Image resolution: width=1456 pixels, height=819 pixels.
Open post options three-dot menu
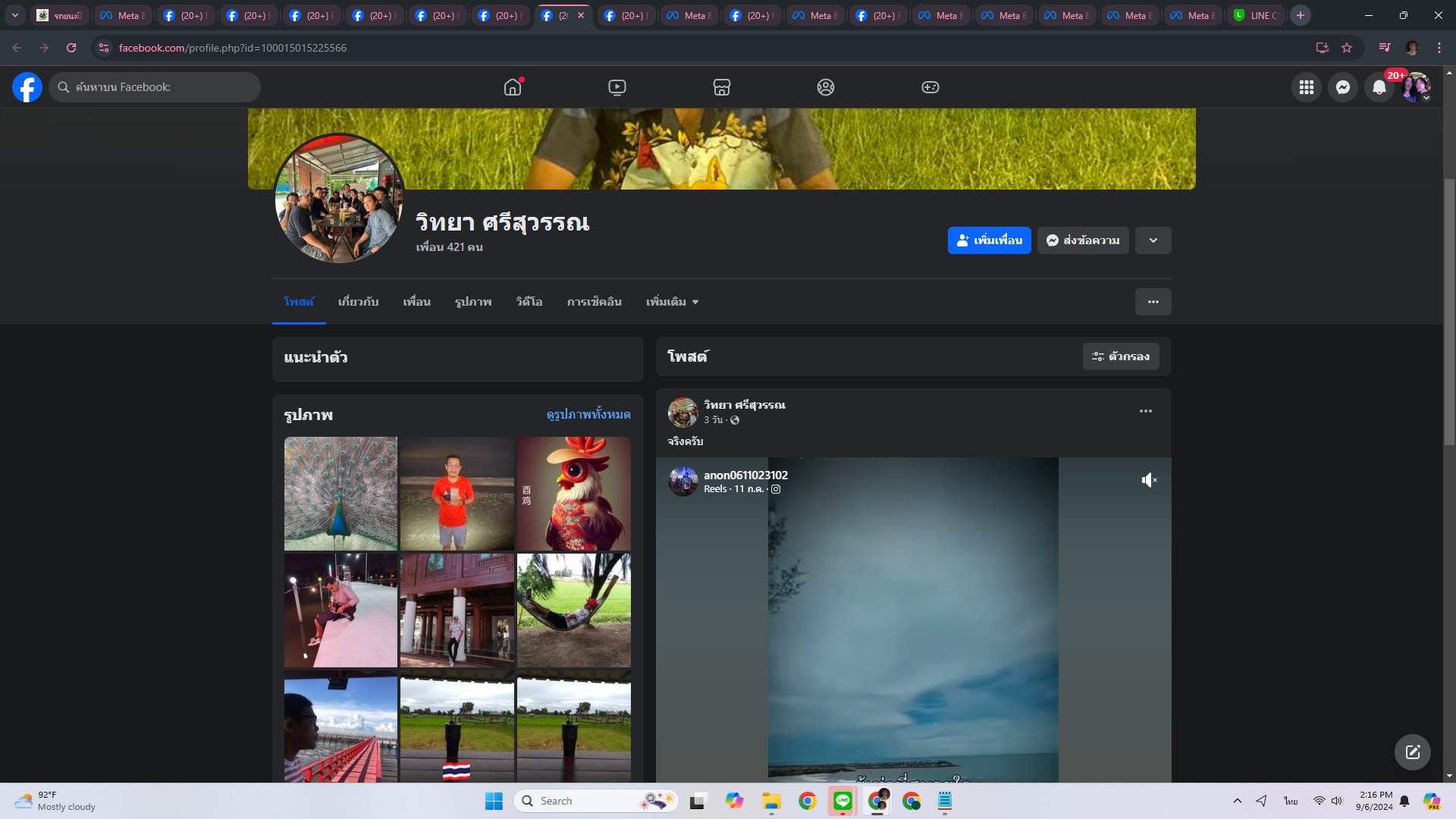click(x=1145, y=411)
